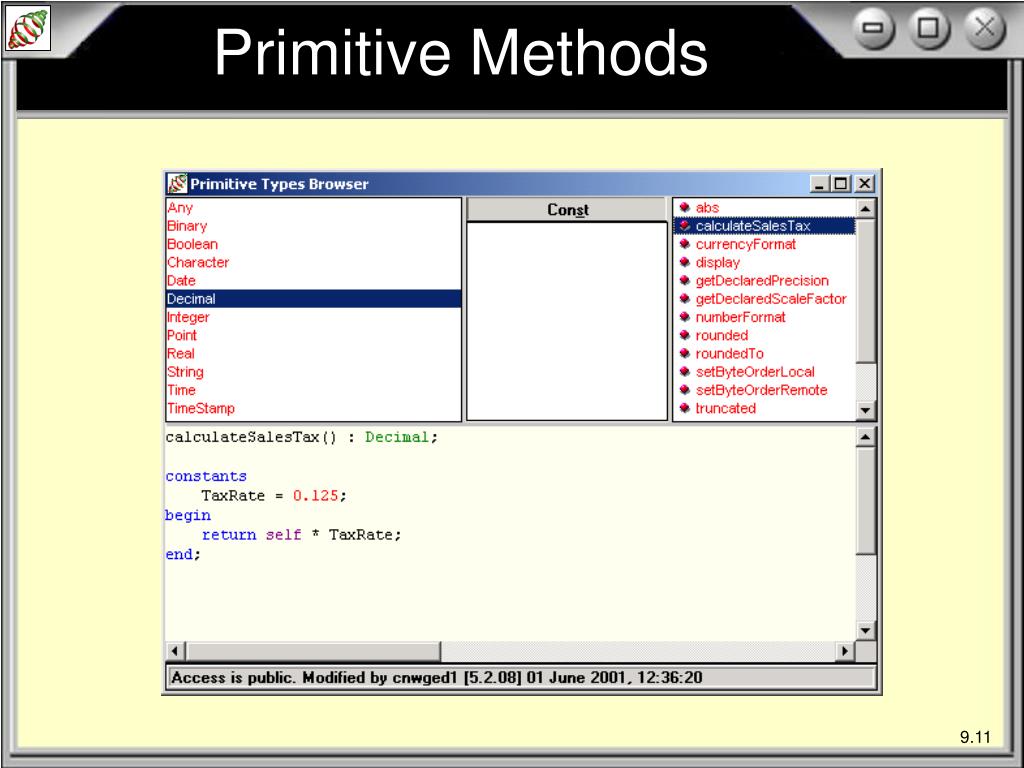Open the truncated method name
1024x768 pixels.
tap(726, 409)
